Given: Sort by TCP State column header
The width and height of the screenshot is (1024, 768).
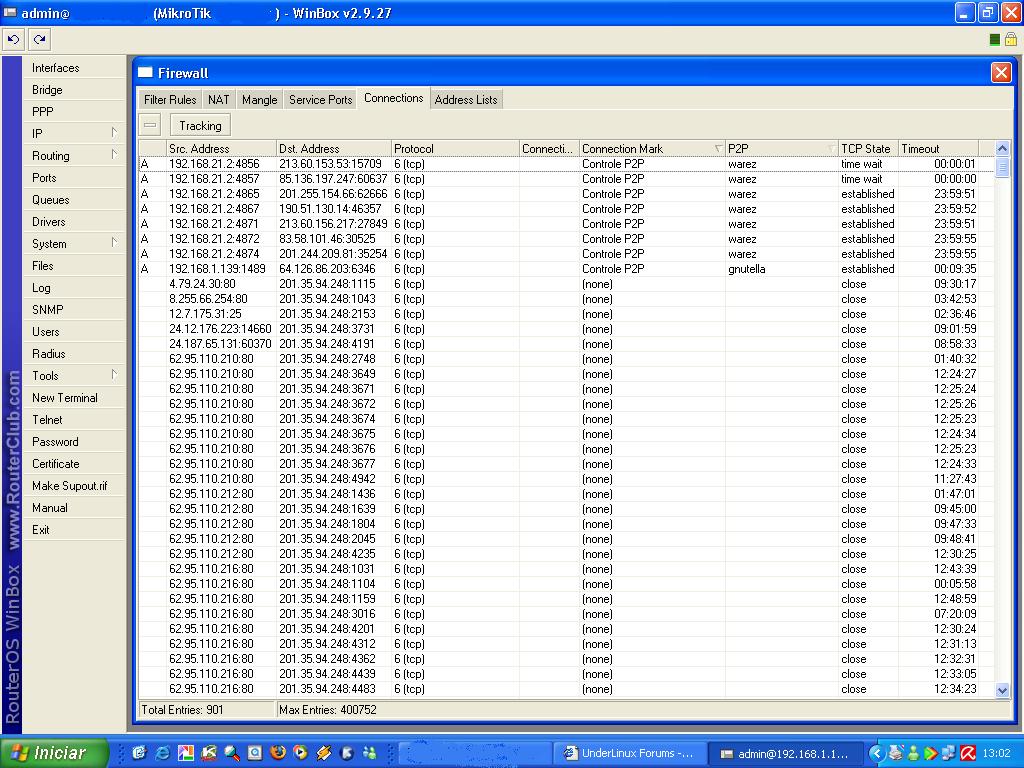Looking at the screenshot, I should click(x=868, y=148).
